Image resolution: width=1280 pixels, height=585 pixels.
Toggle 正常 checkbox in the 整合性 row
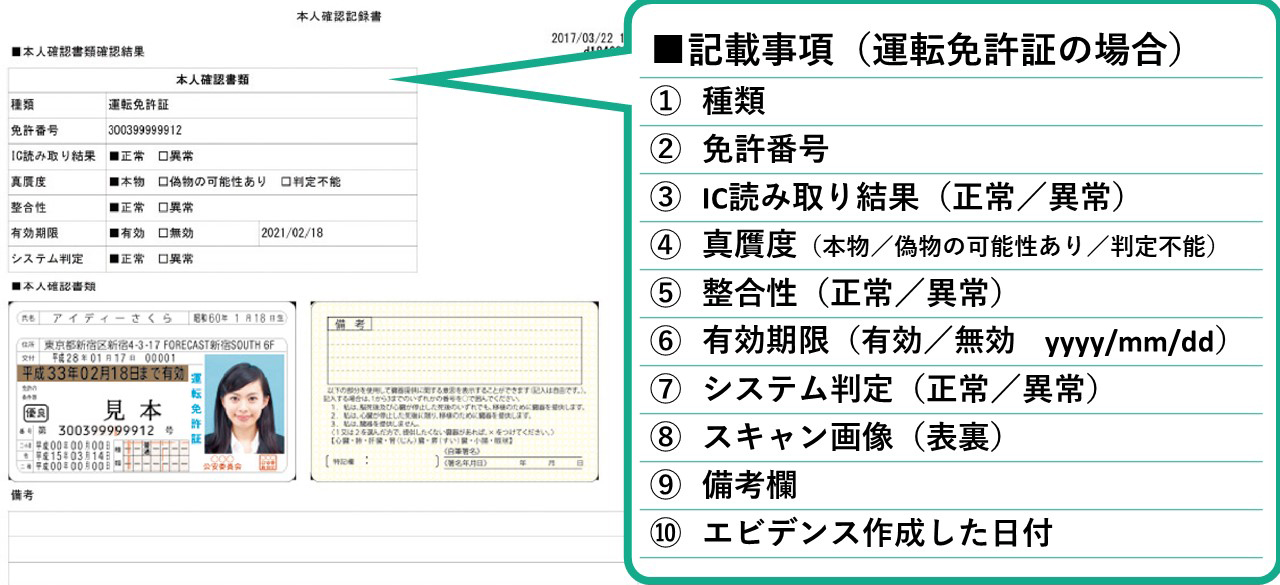click(x=114, y=208)
